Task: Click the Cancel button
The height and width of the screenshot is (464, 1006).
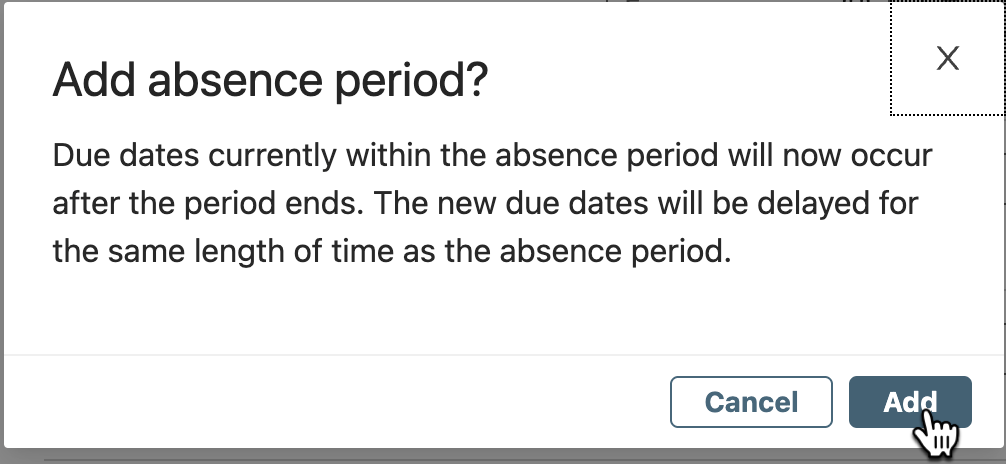Action: 751,402
